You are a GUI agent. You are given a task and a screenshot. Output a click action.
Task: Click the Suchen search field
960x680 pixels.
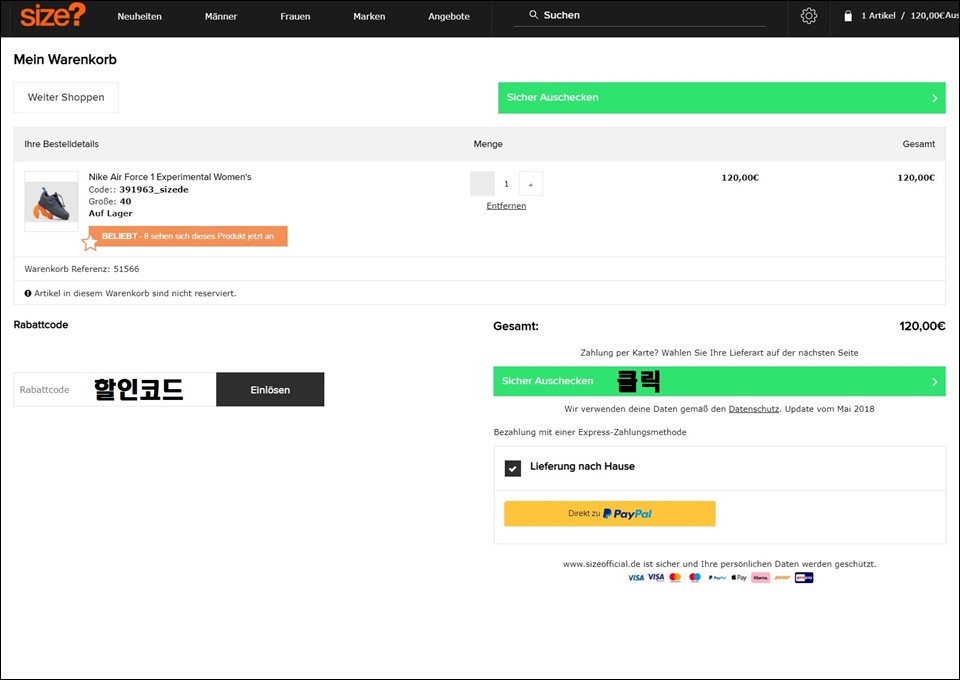pyautogui.click(x=640, y=15)
